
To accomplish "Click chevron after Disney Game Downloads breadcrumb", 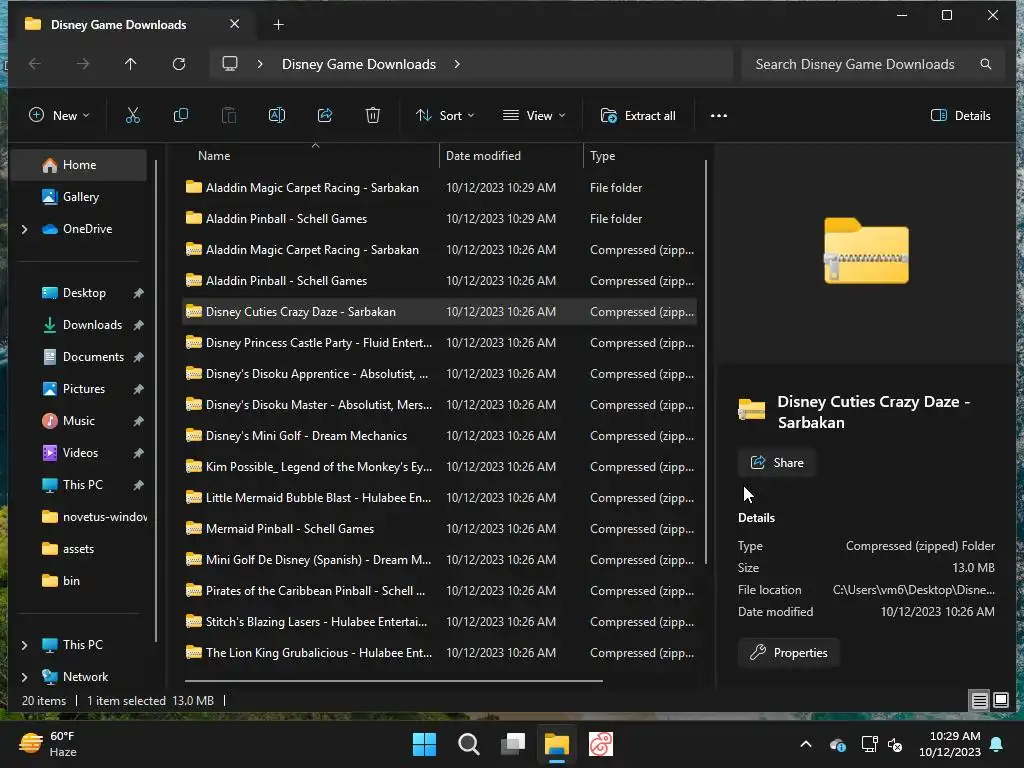I will click(457, 64).
